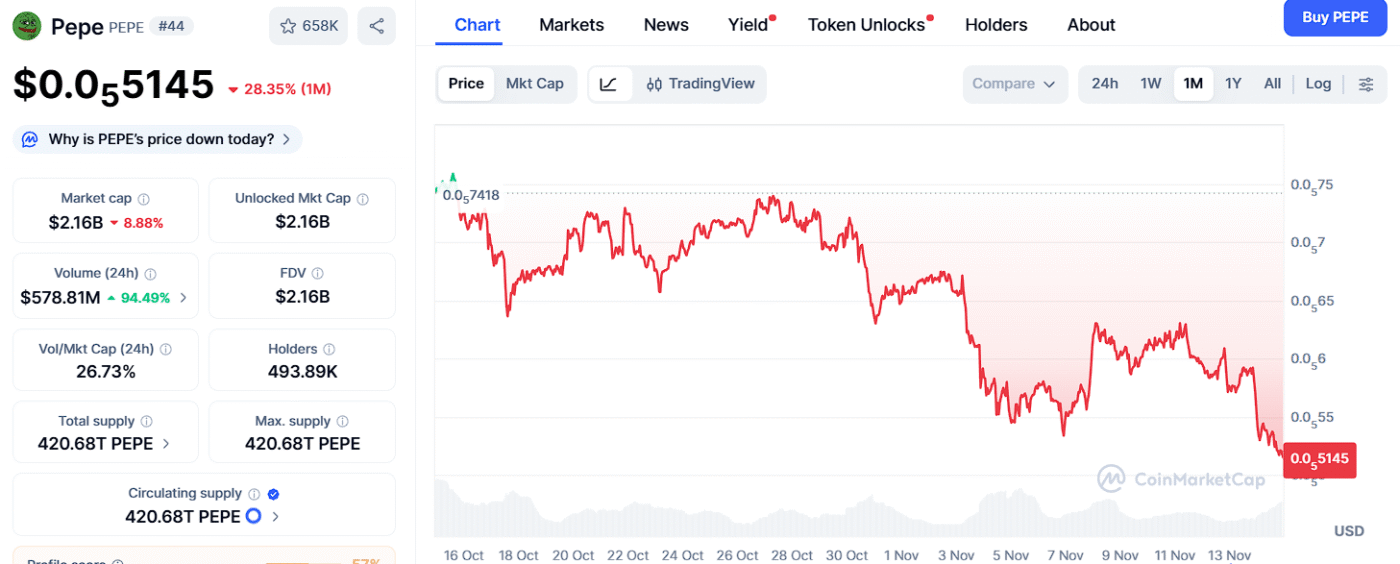Expand Volume (24h) details arrow
The image size is (1400, 564).
point(183,297)
